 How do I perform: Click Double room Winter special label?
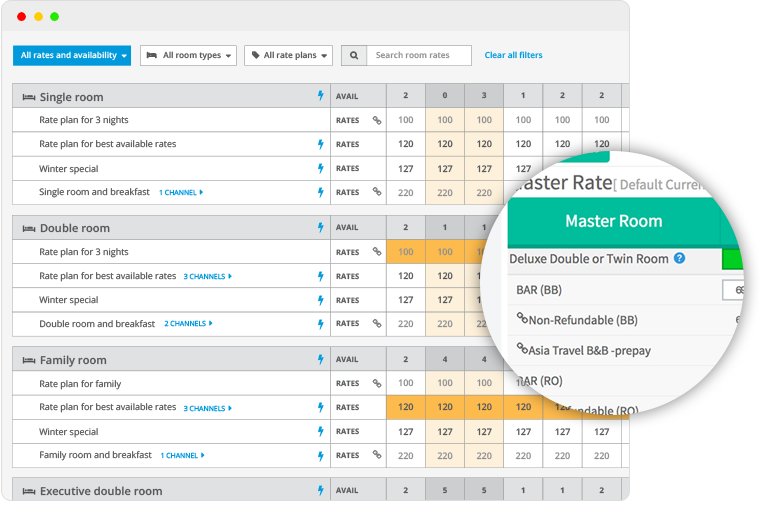pyautogui.click(x=68, y=300)
